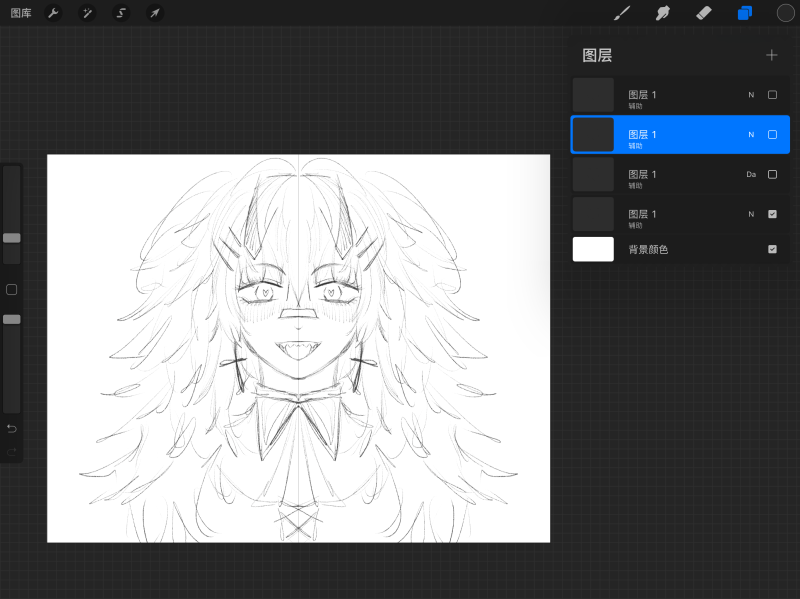The height and width of the screenshot is (599, 800).
Task: Open the Actions wrench menu
Action: [x=53, y=13]
